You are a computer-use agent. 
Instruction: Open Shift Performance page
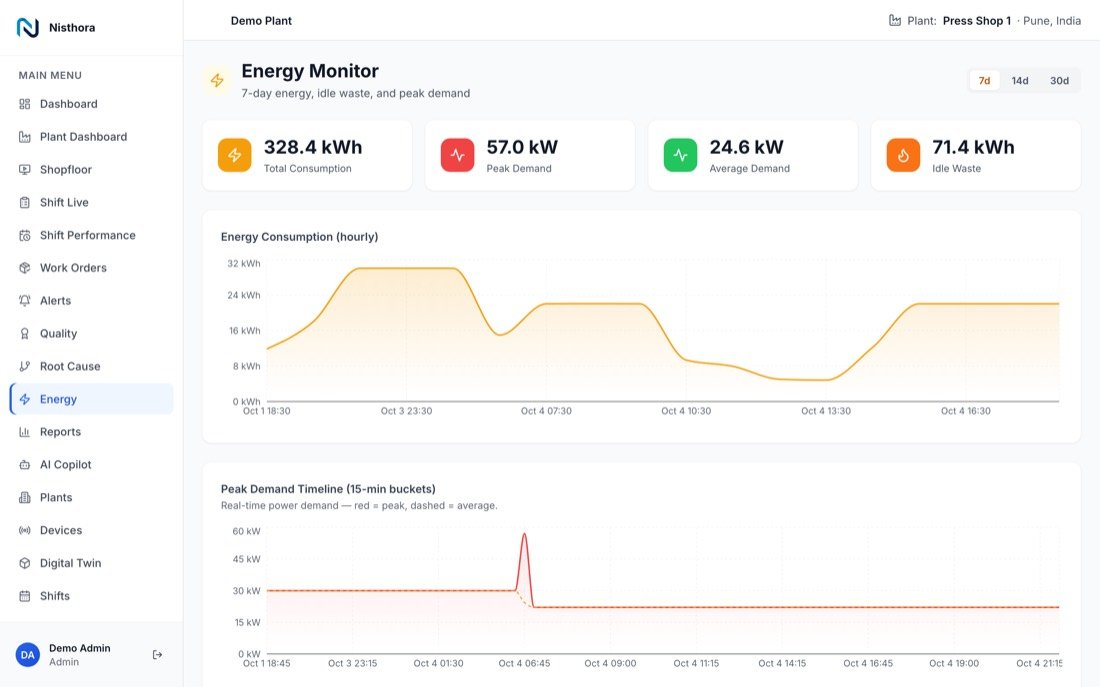point(92,235)
